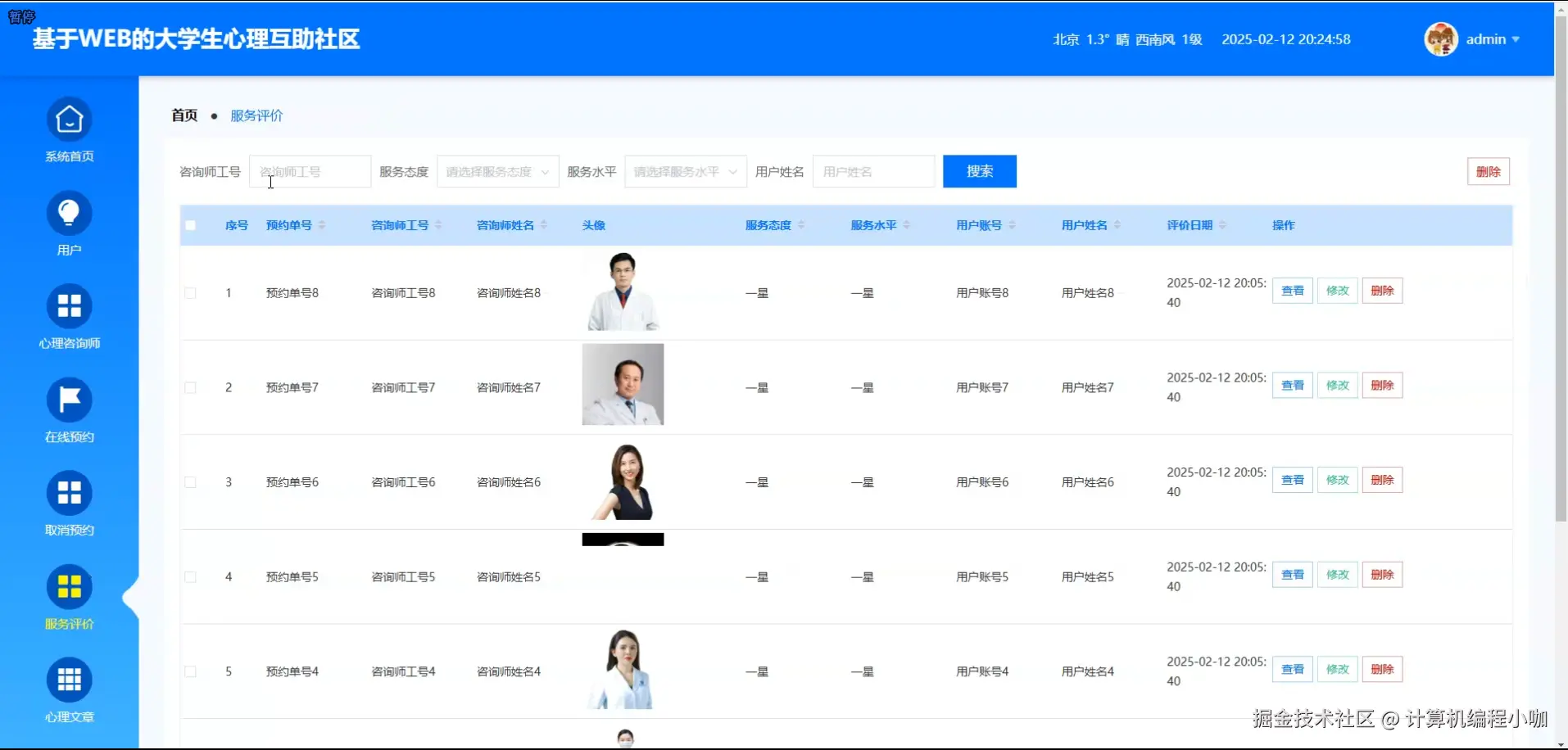This screenshot has width=1568, height=750.
Task: Open the 心理咨询师 sidebar icon
Action: (x=69, y=306)
